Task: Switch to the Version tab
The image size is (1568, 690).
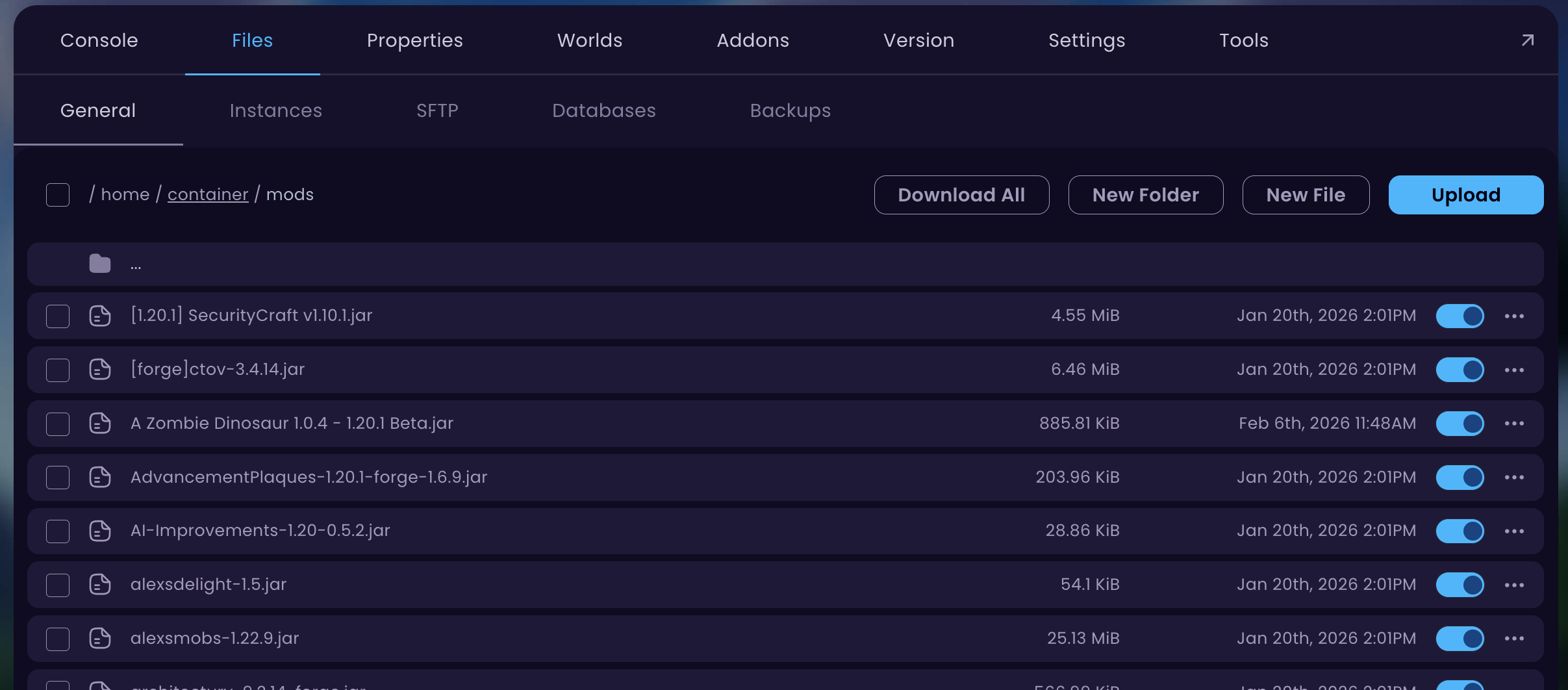Action: (x=919, y=40)
